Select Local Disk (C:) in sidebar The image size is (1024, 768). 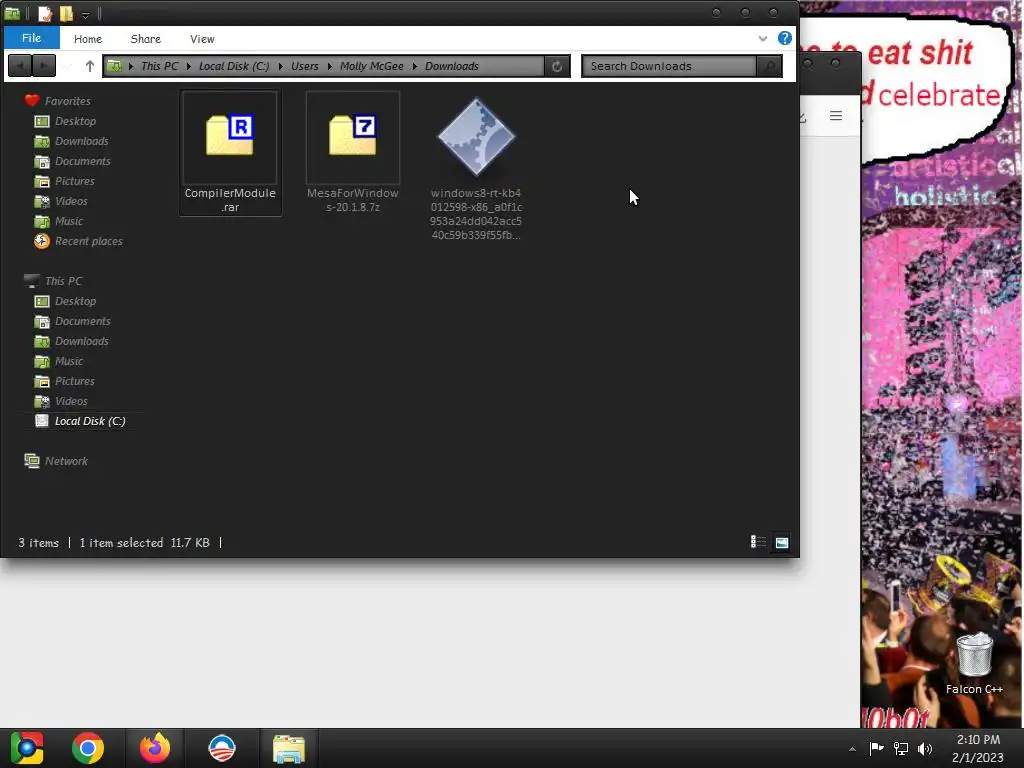point(80,421)
